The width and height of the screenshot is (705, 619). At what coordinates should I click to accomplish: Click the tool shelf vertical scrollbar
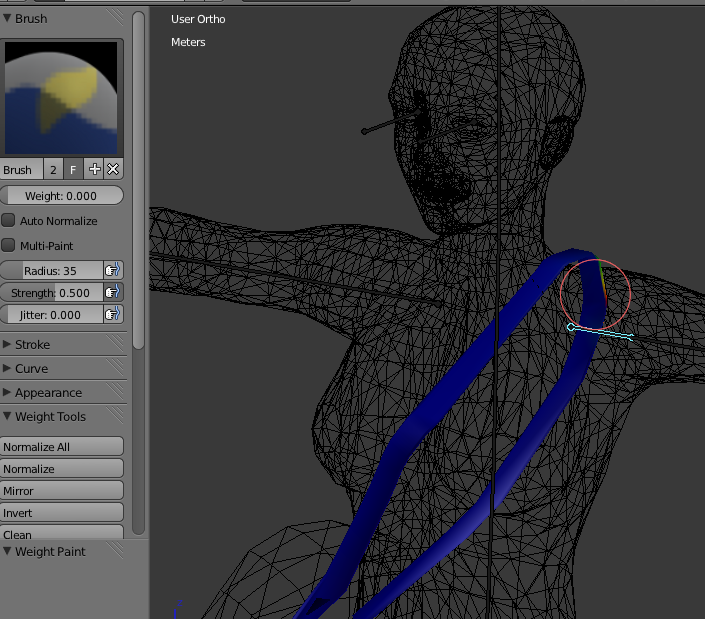pos(139,180)
